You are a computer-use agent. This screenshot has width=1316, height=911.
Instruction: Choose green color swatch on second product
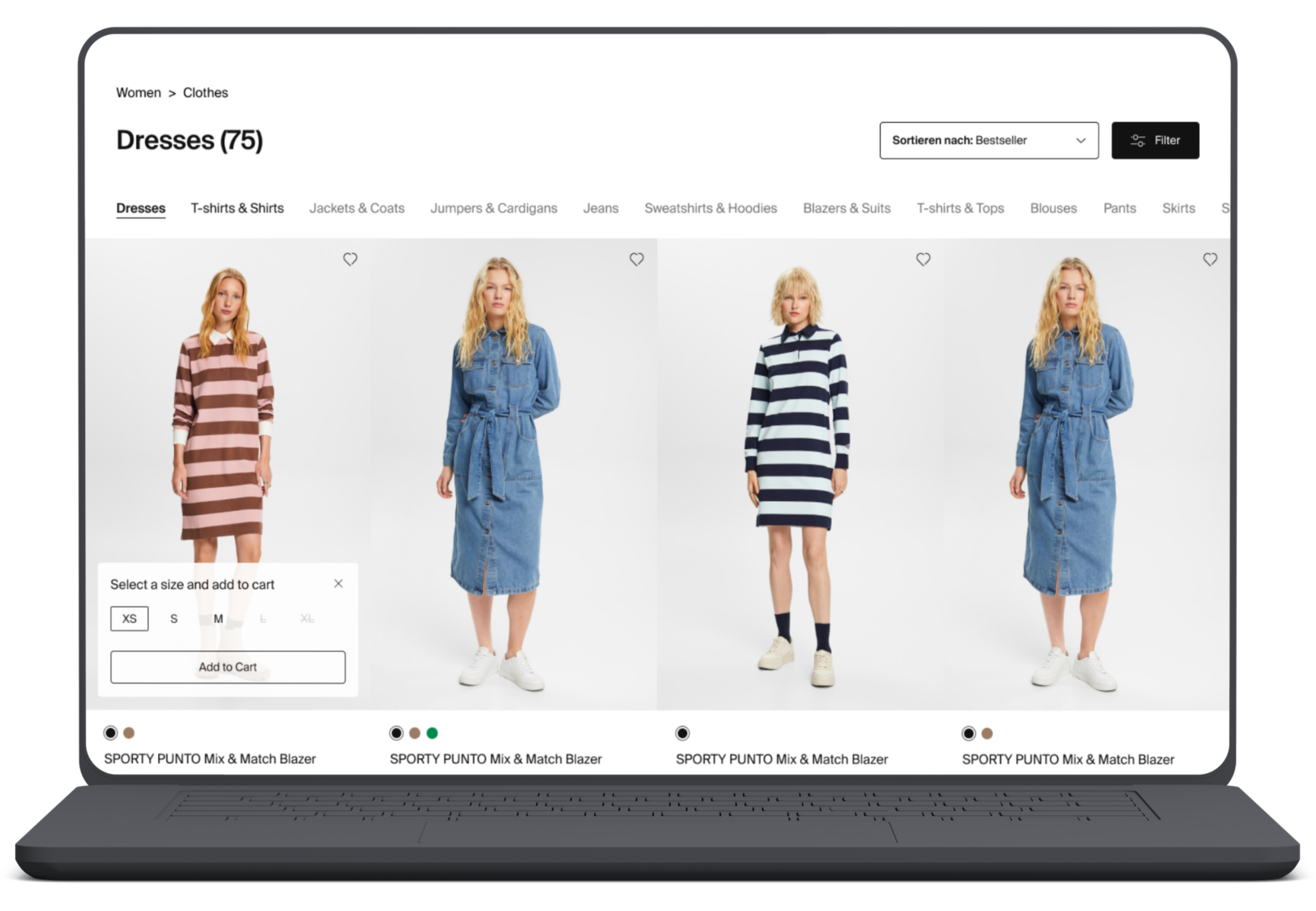tap(432, 733)
